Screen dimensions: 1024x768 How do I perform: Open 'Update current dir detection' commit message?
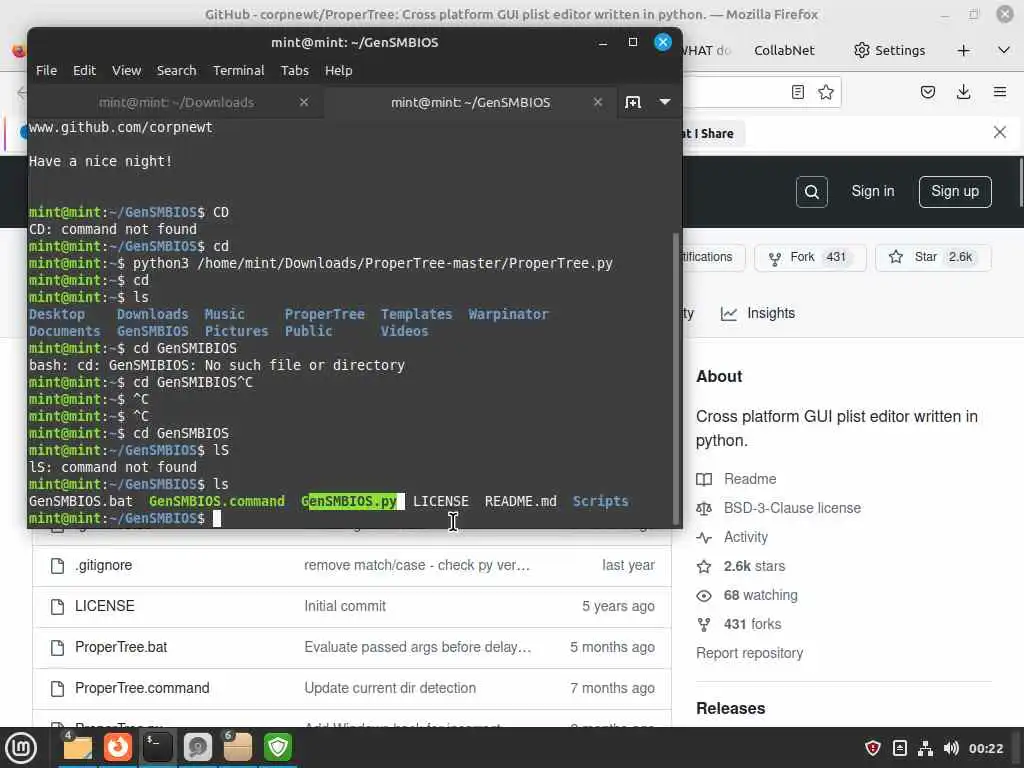(x=390, y=688)
